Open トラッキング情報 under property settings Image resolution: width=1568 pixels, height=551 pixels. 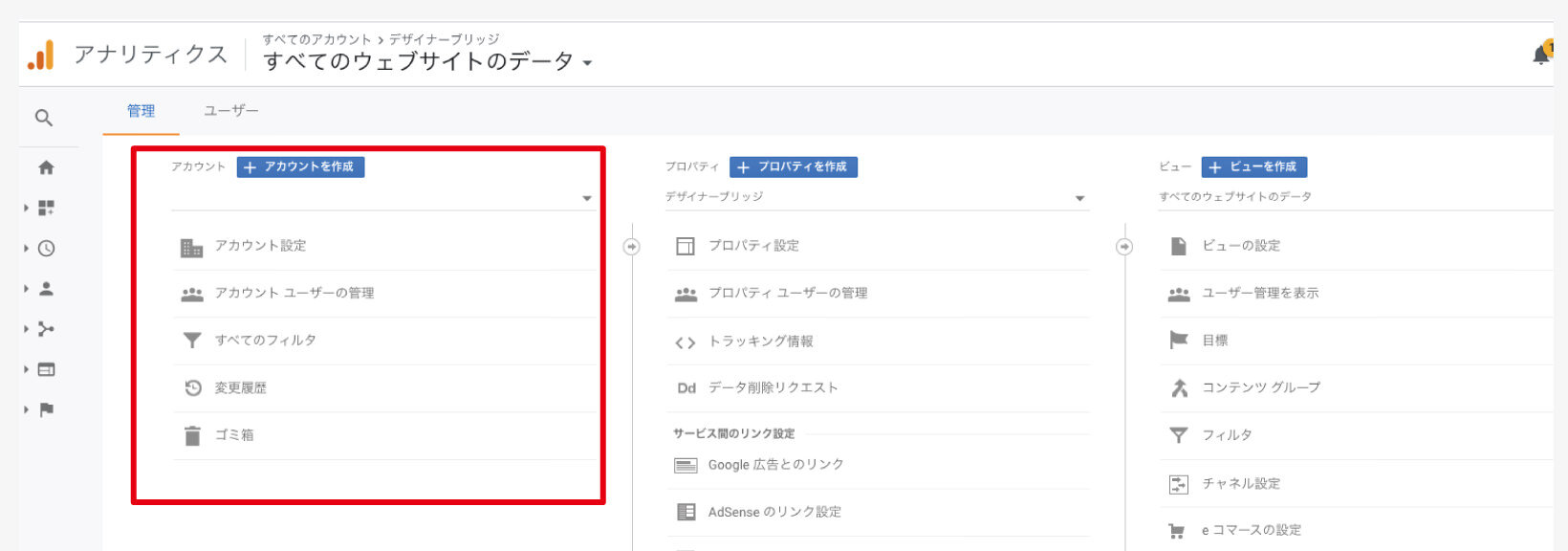pyautogui.click(x=760, y=342)
